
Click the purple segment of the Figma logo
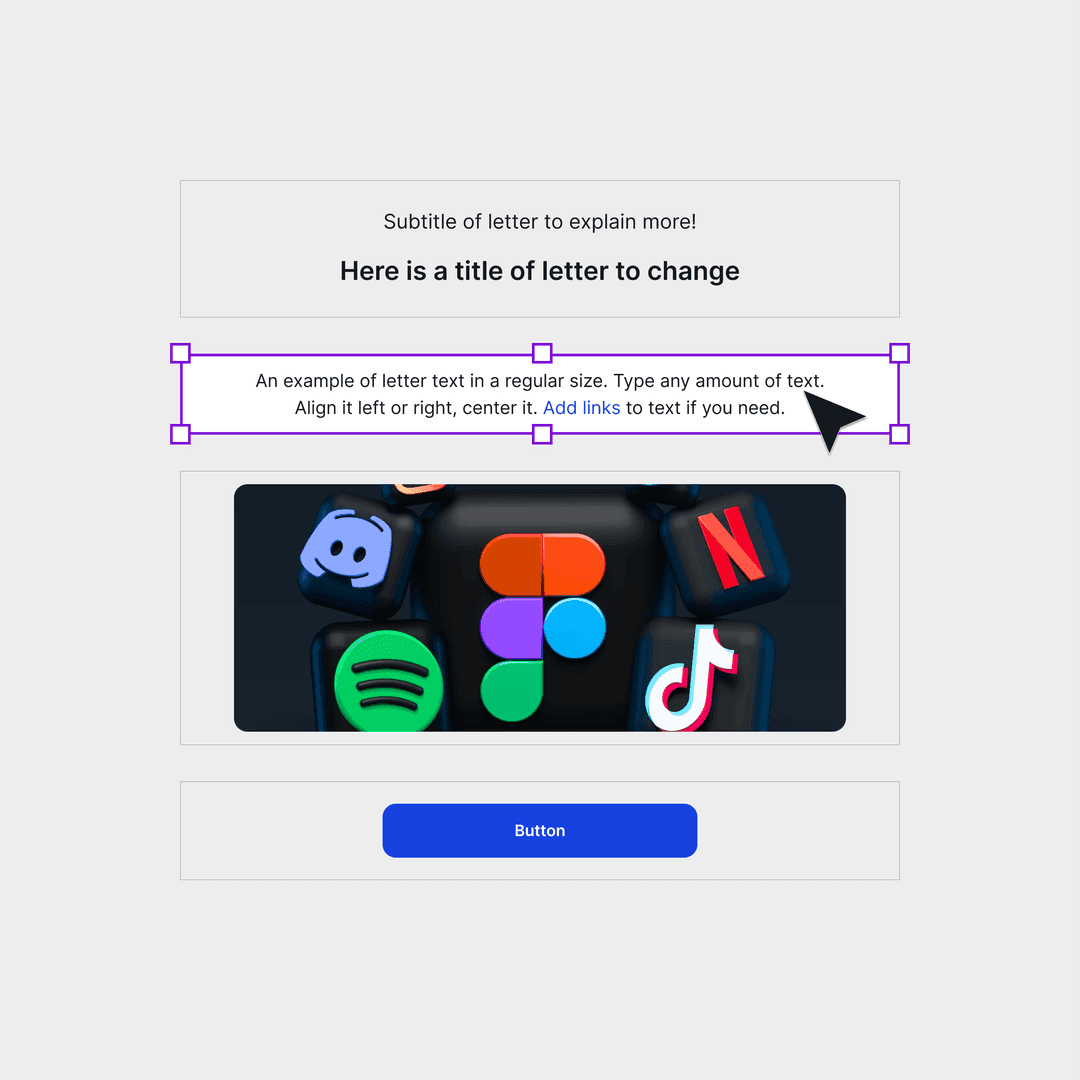point(511,628)
